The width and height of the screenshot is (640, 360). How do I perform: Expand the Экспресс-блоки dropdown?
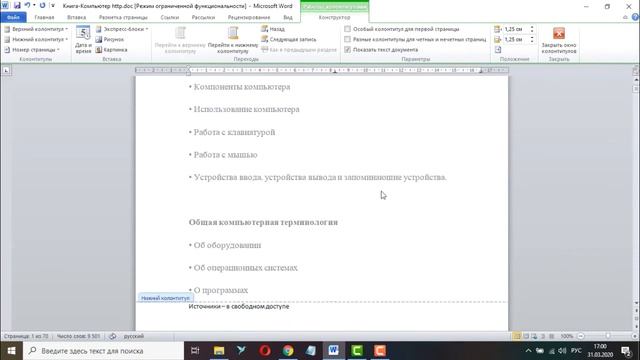(122, 29)
